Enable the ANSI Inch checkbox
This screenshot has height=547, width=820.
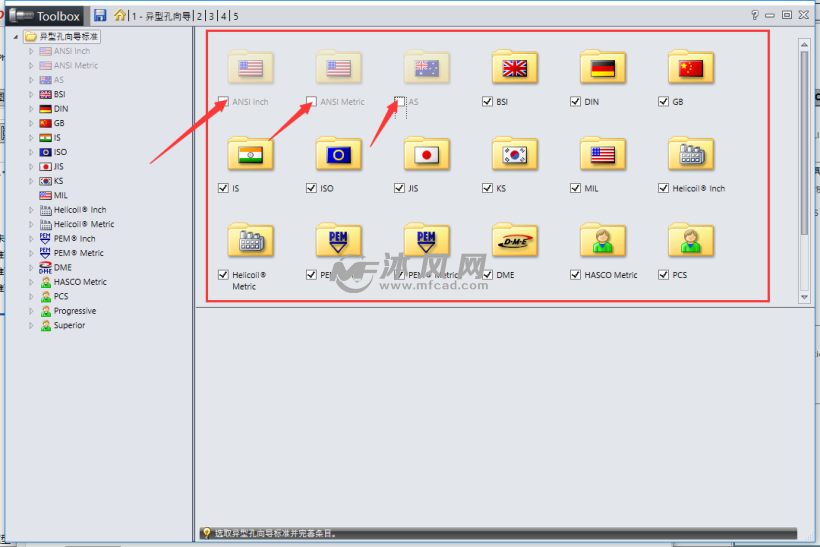[223, 101]
